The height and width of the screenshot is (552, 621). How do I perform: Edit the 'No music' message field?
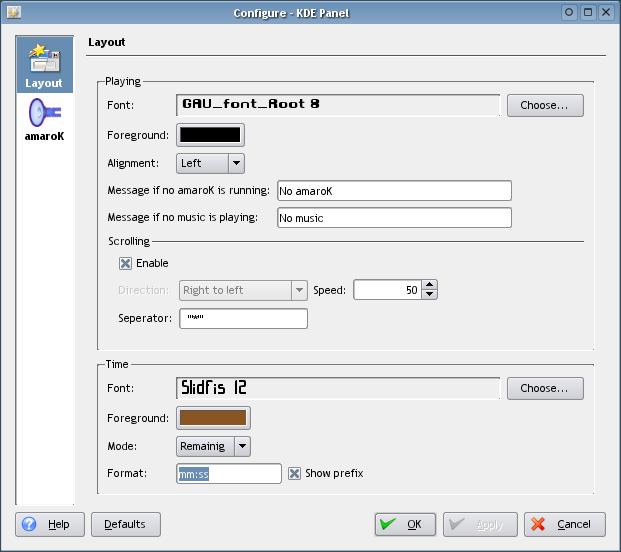[x=394, y=218]
